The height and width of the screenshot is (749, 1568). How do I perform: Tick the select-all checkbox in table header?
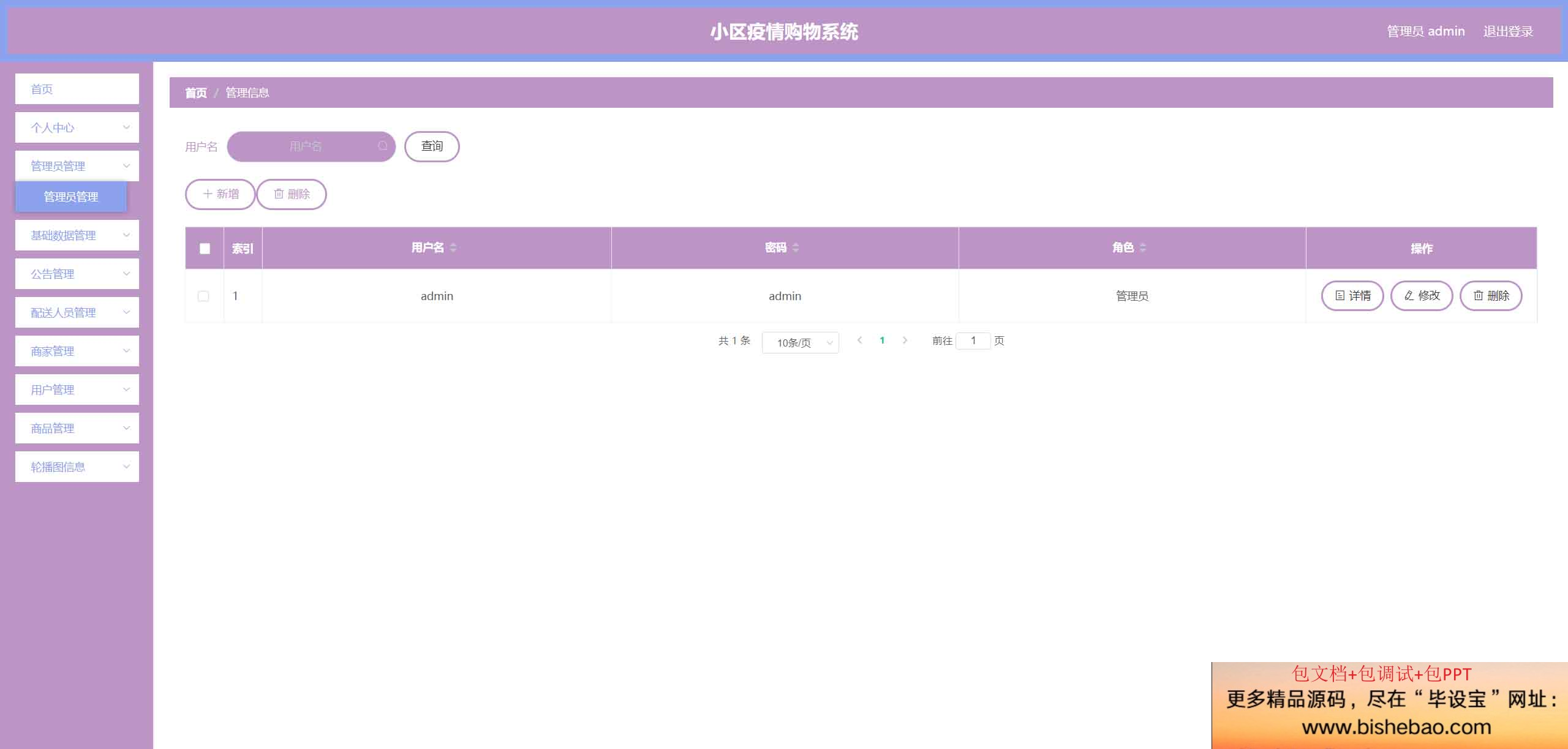pos(205,249)
